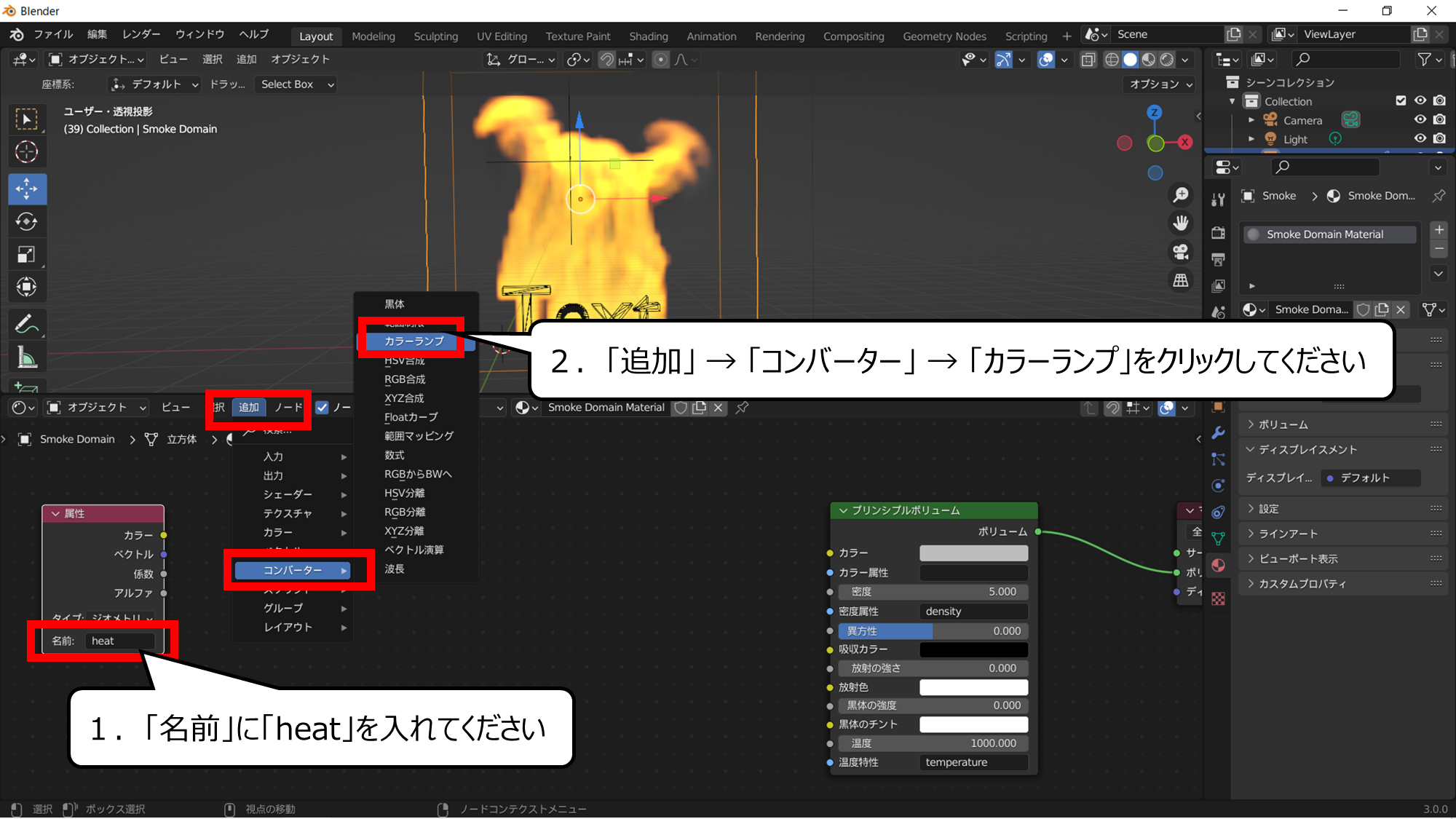Hide Camera with its eye icon
The image size is (1456, 819).
click(1420, 119)
